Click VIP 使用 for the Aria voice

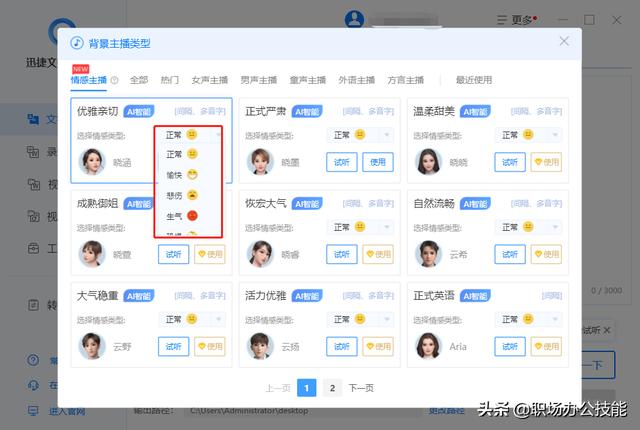tap(546, 347)
